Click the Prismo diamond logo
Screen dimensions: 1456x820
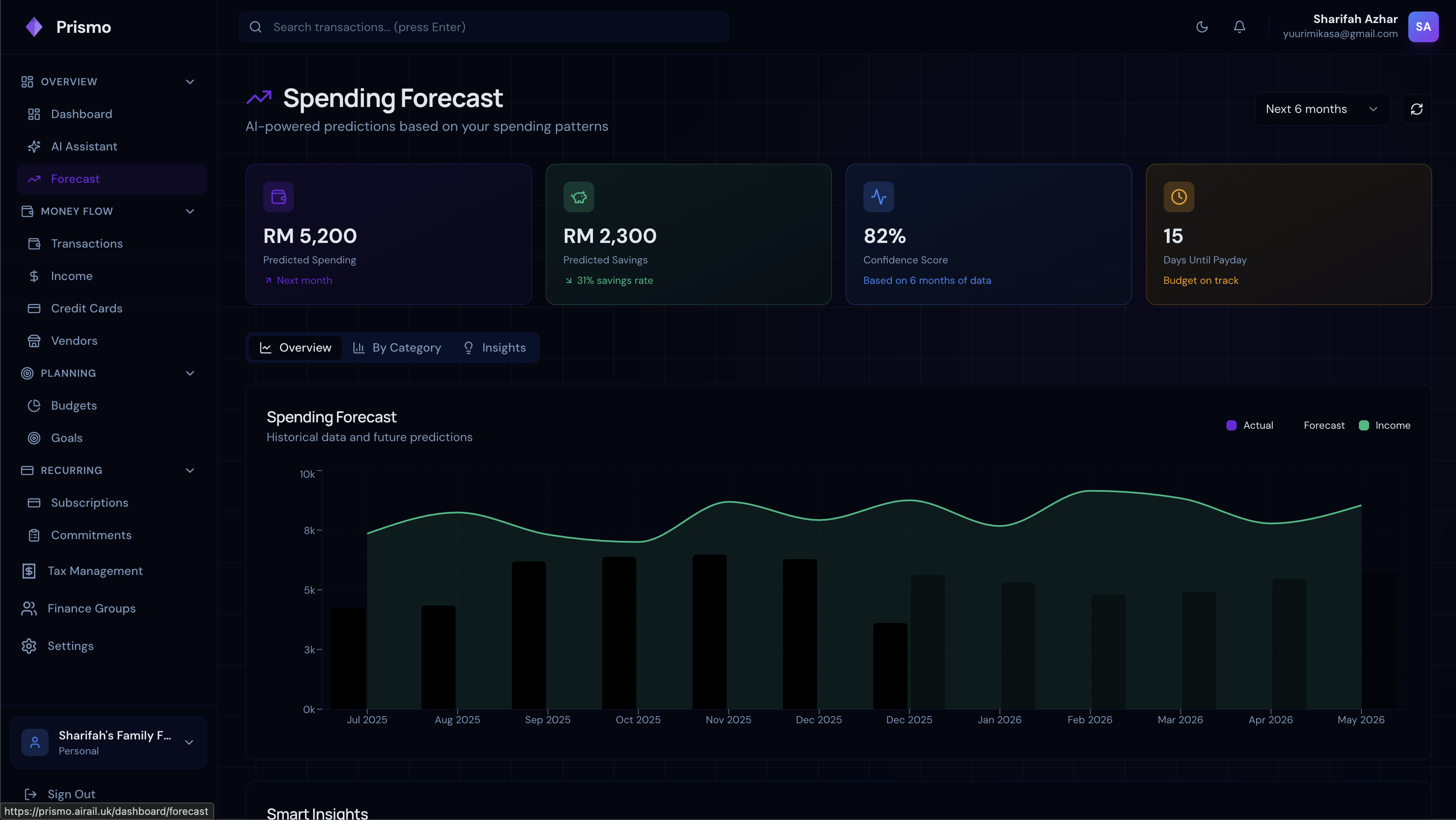point(34,27)
